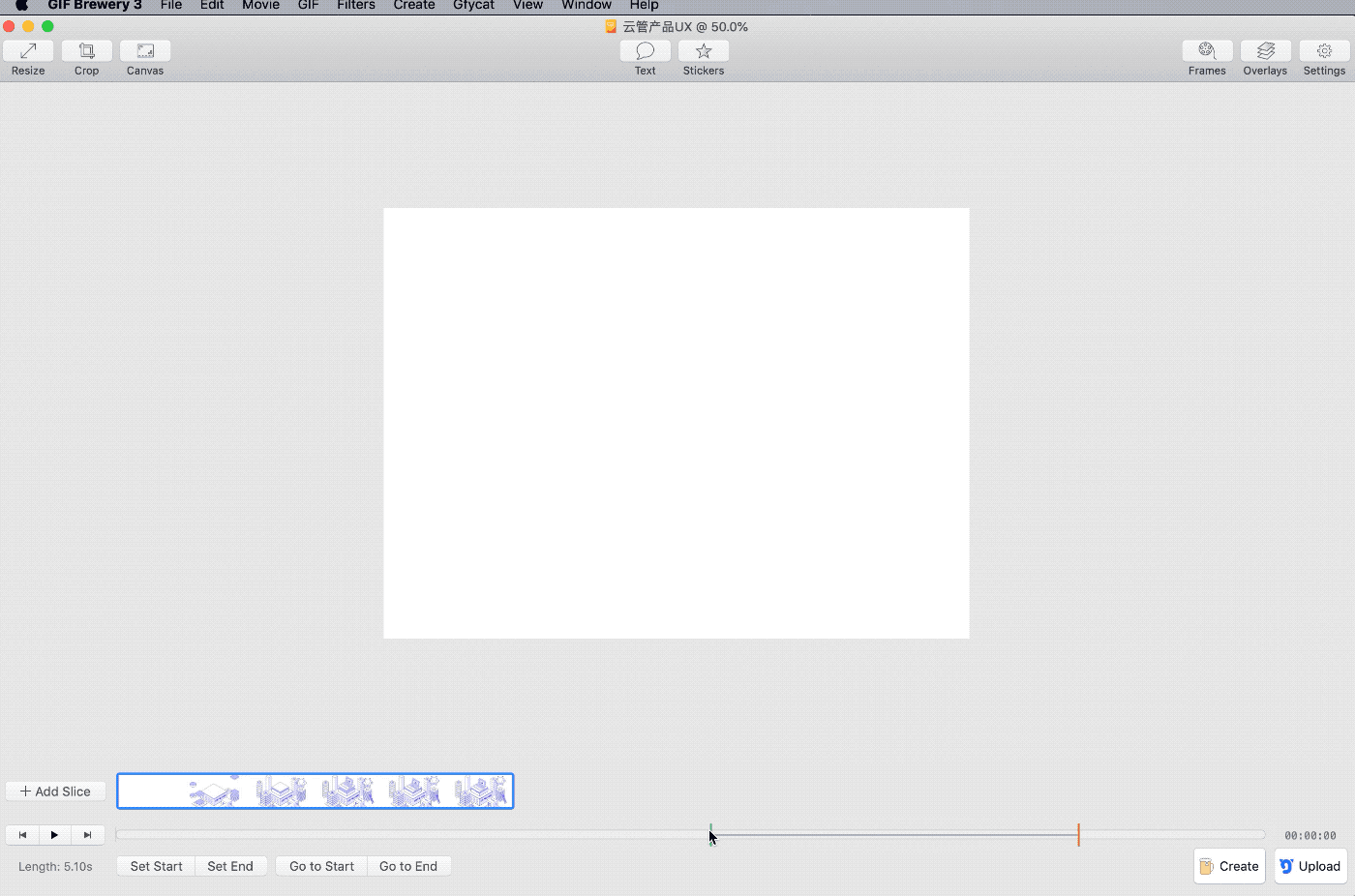Viewport: 1355px width, 896px height.
Task: Click the 00:00:00 timecode
Action: click(1310, 835)
